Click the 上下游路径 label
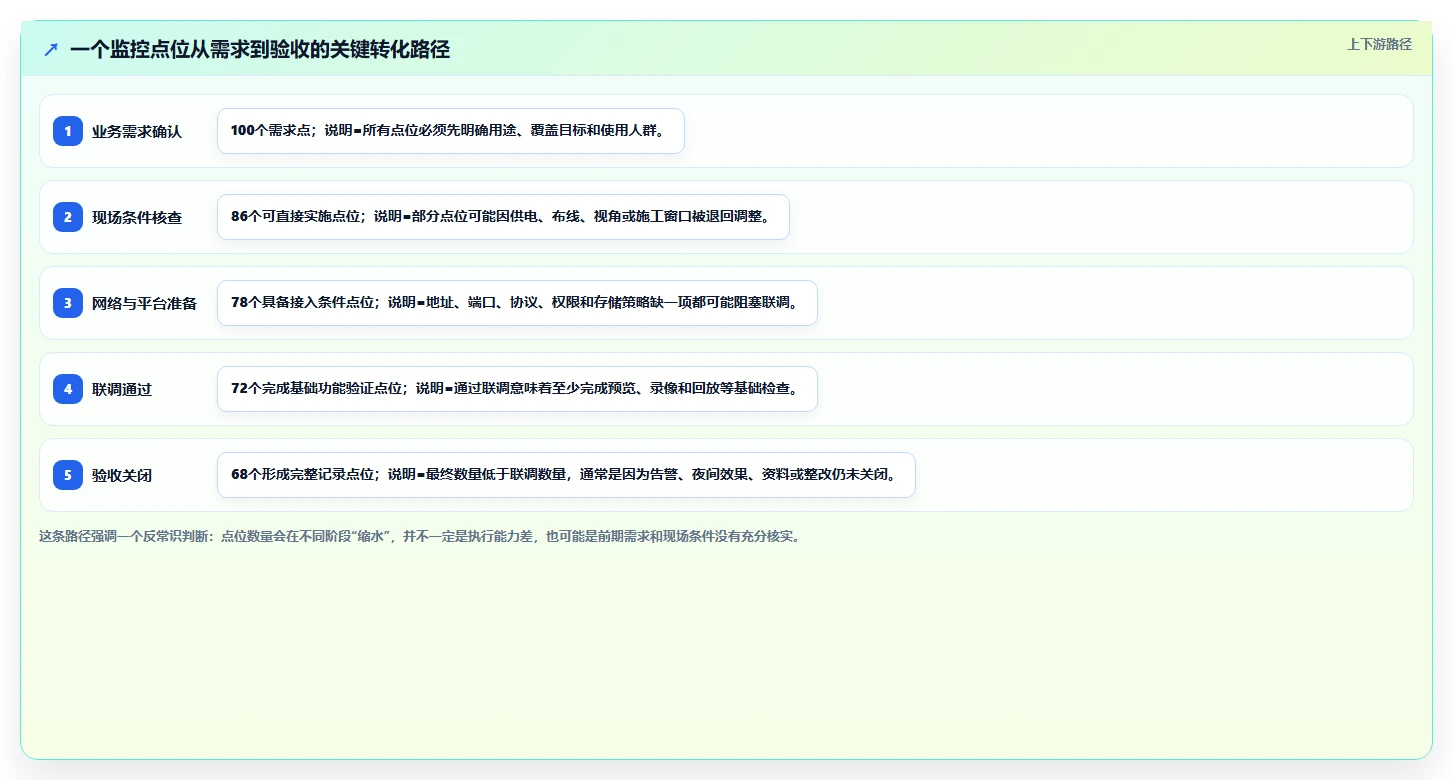1453x780 pixels. [1379, 44]
